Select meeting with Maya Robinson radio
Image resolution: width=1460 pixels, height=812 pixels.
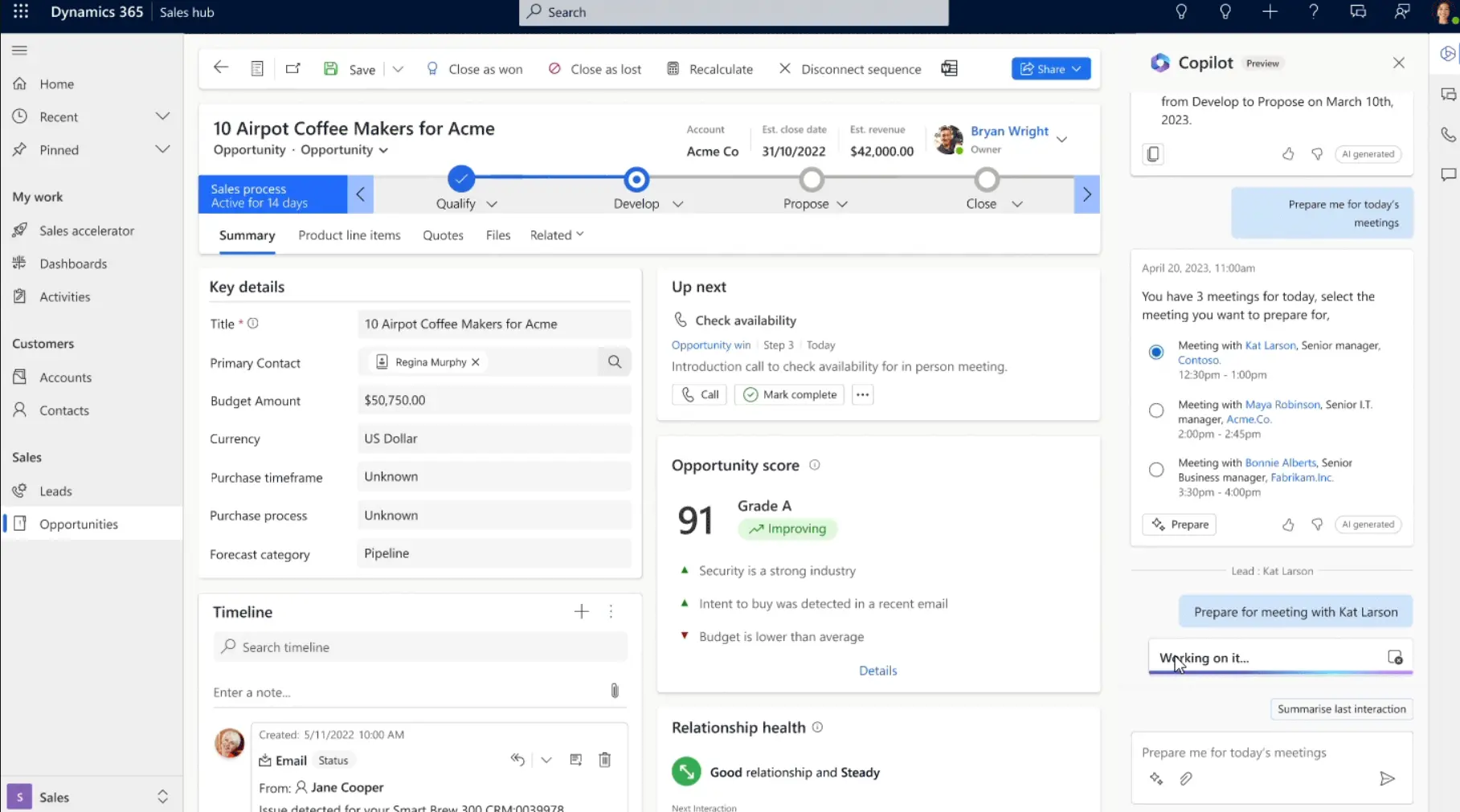pos(1156,410)
